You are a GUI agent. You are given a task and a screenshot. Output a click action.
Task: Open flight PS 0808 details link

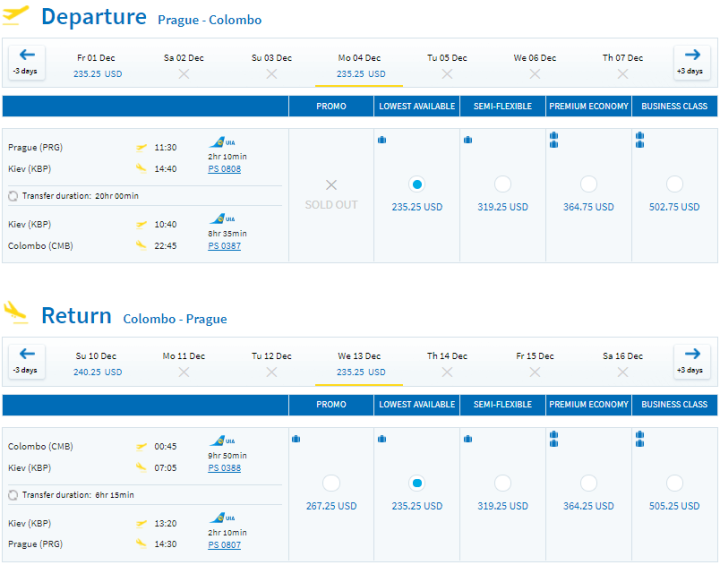[x=224, y=169]
